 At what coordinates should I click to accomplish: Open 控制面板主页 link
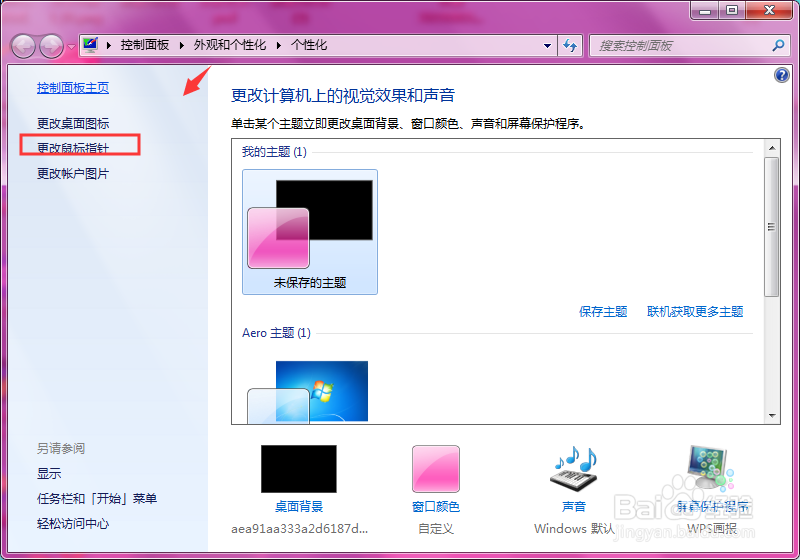72,88
